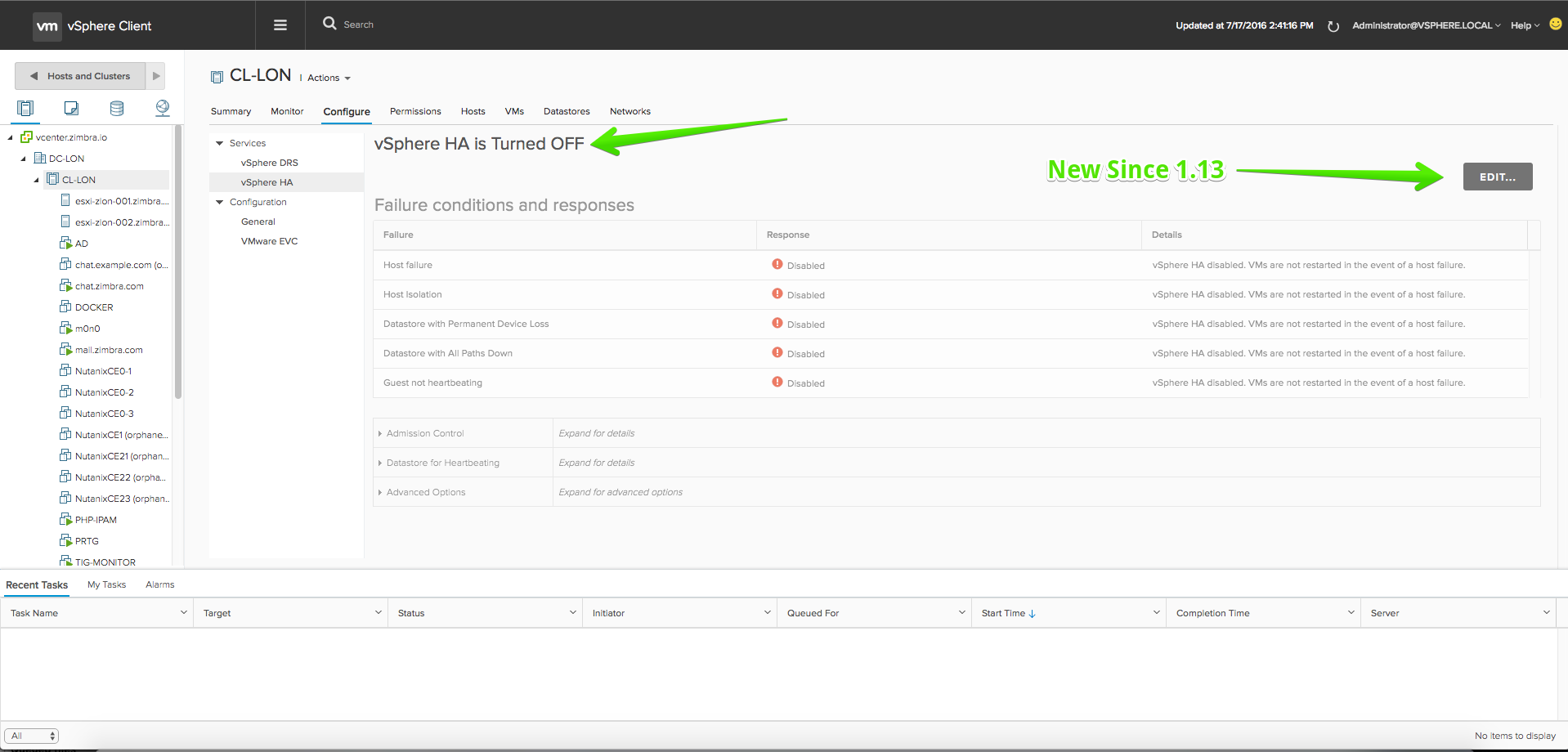Open General under Configuration
Viewport: 1568px width, 752px height.
[258, 222]
